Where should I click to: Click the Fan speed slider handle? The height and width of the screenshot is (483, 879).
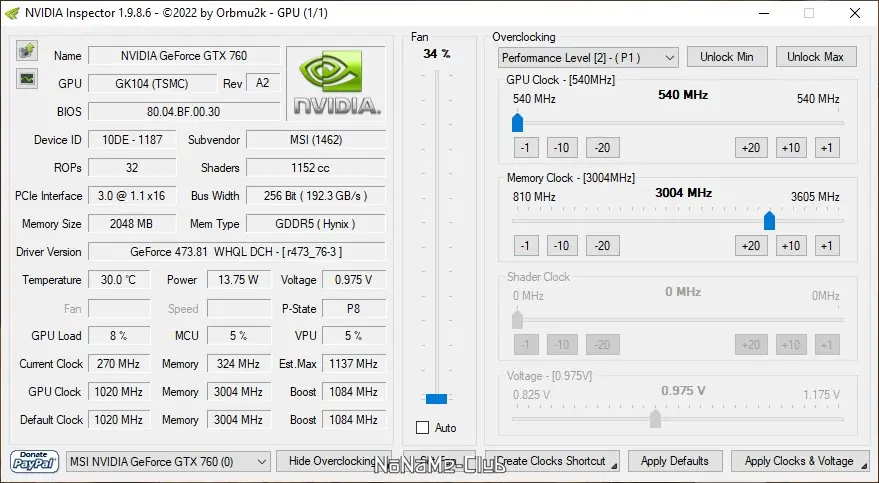[x=436, y=399]
